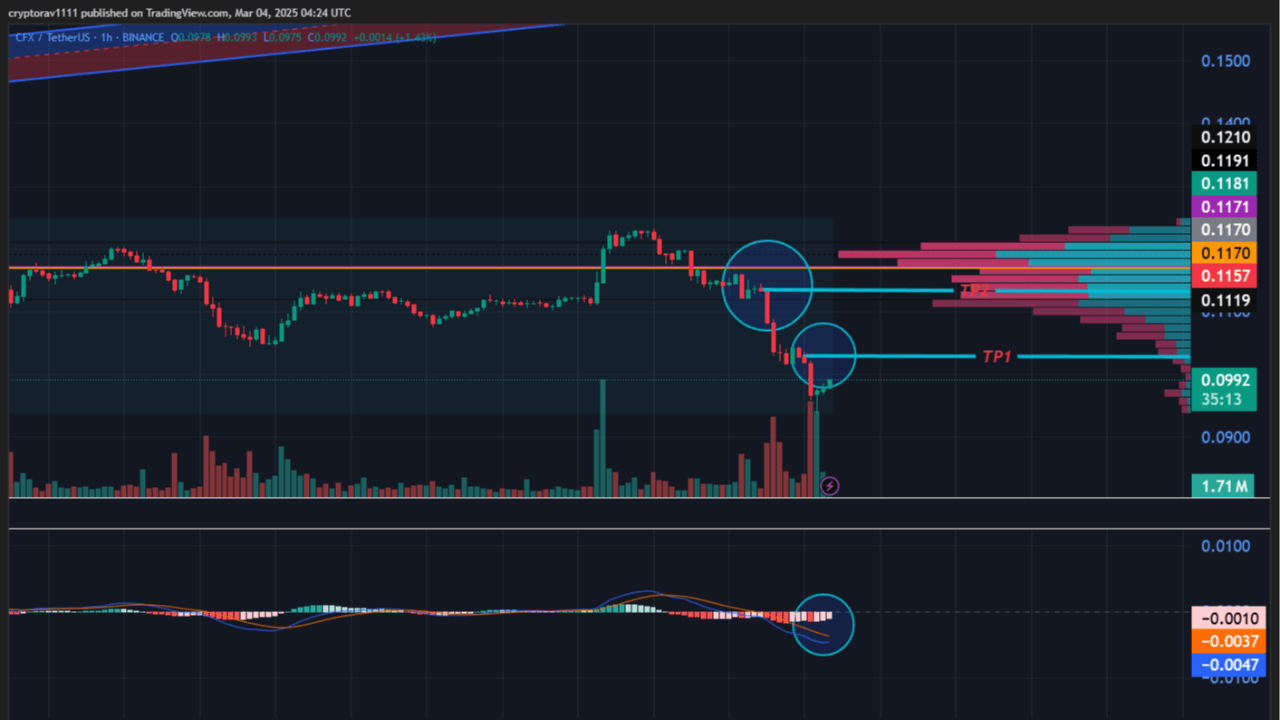This screenshot has height=720, width=1280.
Task: Click the purple lightning bolt icon on the volume pane
Action: [830, 486]
